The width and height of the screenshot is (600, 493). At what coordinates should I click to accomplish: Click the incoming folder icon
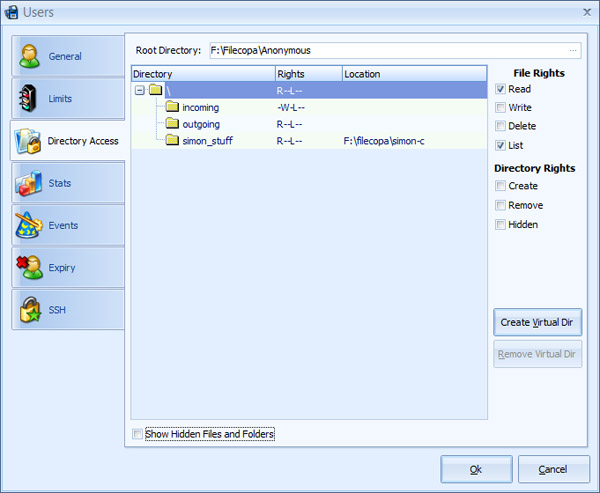pos(172,106)
